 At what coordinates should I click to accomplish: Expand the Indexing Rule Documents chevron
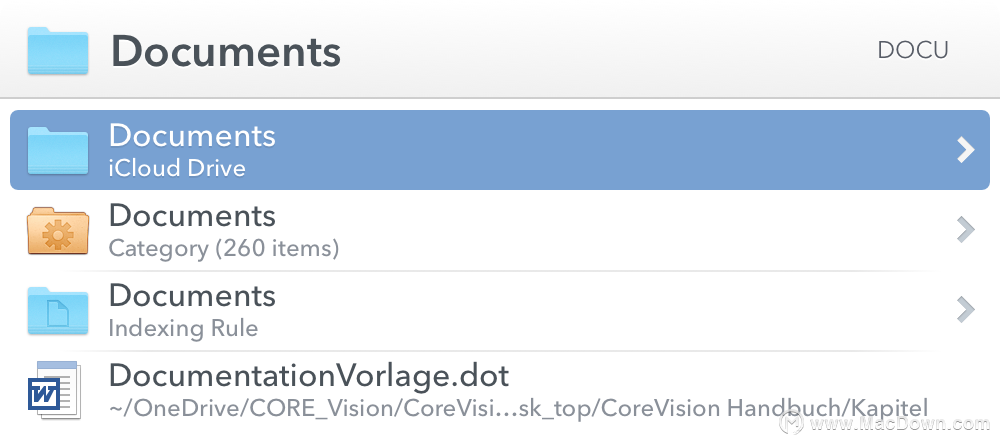(966, 309)
